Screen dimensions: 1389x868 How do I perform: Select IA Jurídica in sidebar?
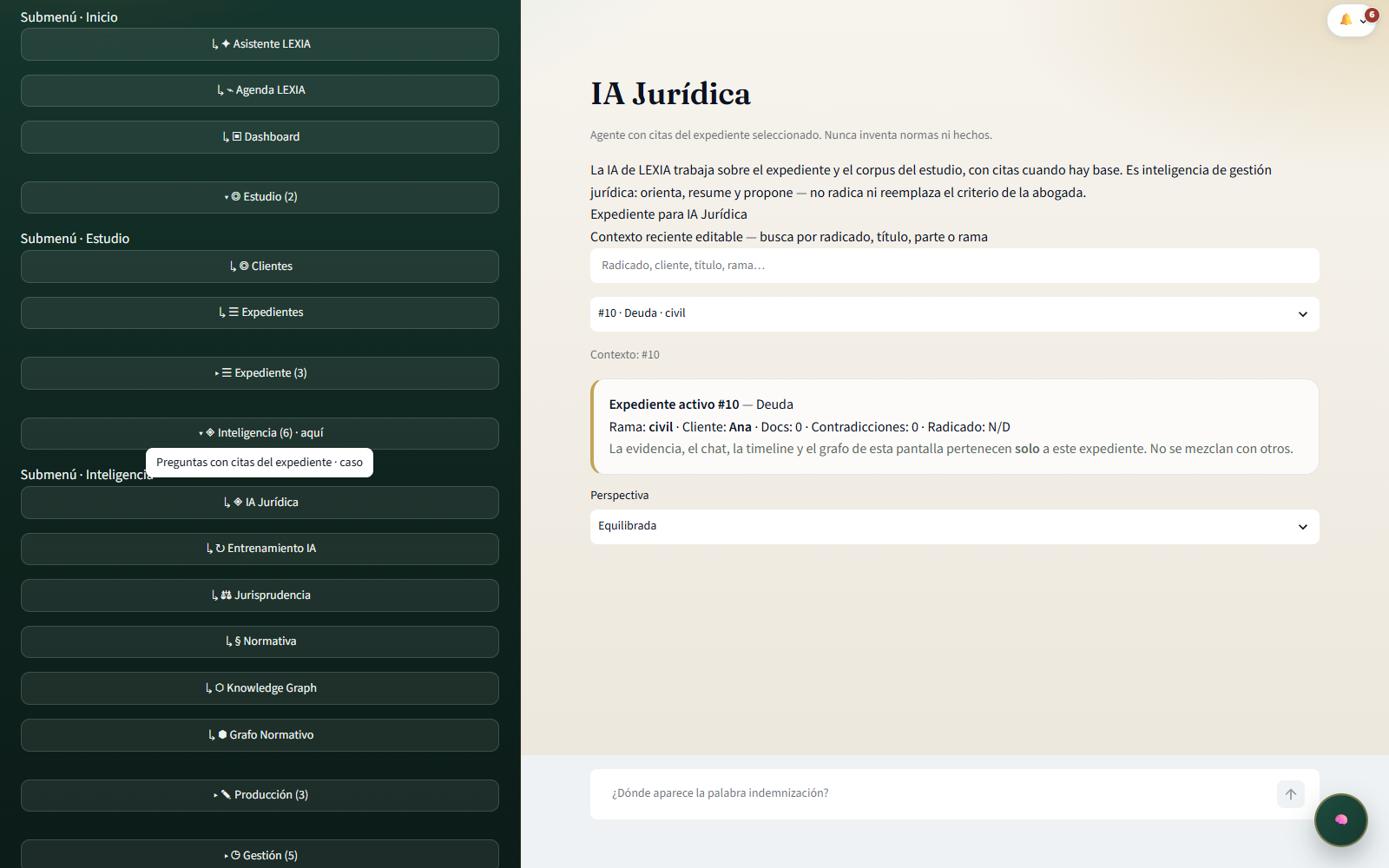260,503
